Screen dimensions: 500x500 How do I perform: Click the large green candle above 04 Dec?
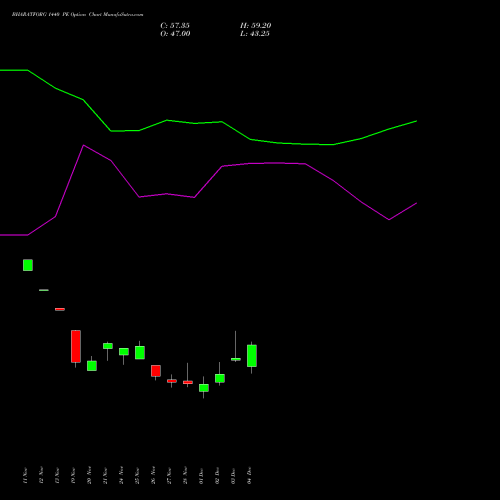pos(252,356)
